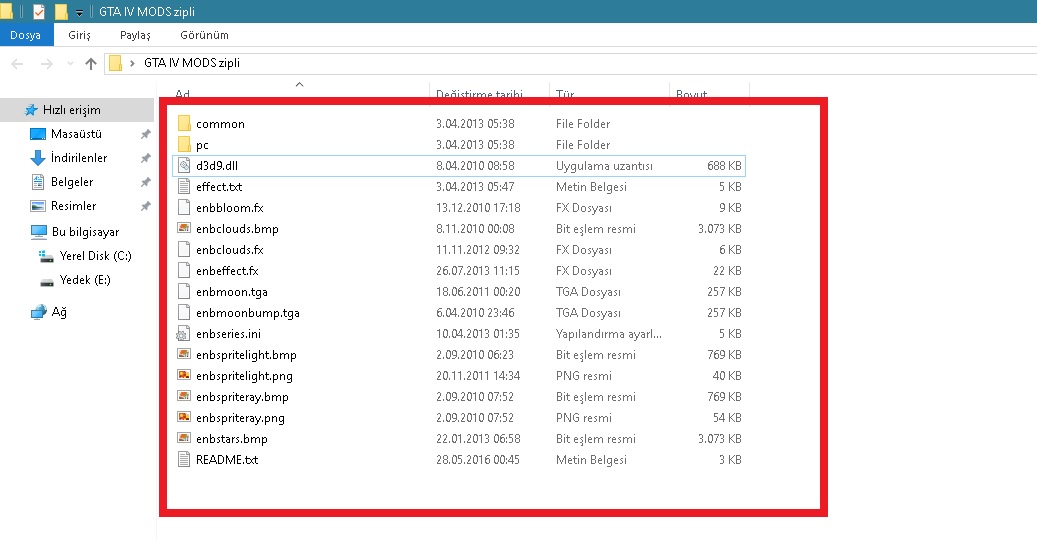The height and width of the screenshot is (540, 1037).
Task: Select the pc folder icon
Action: (185, 145)
